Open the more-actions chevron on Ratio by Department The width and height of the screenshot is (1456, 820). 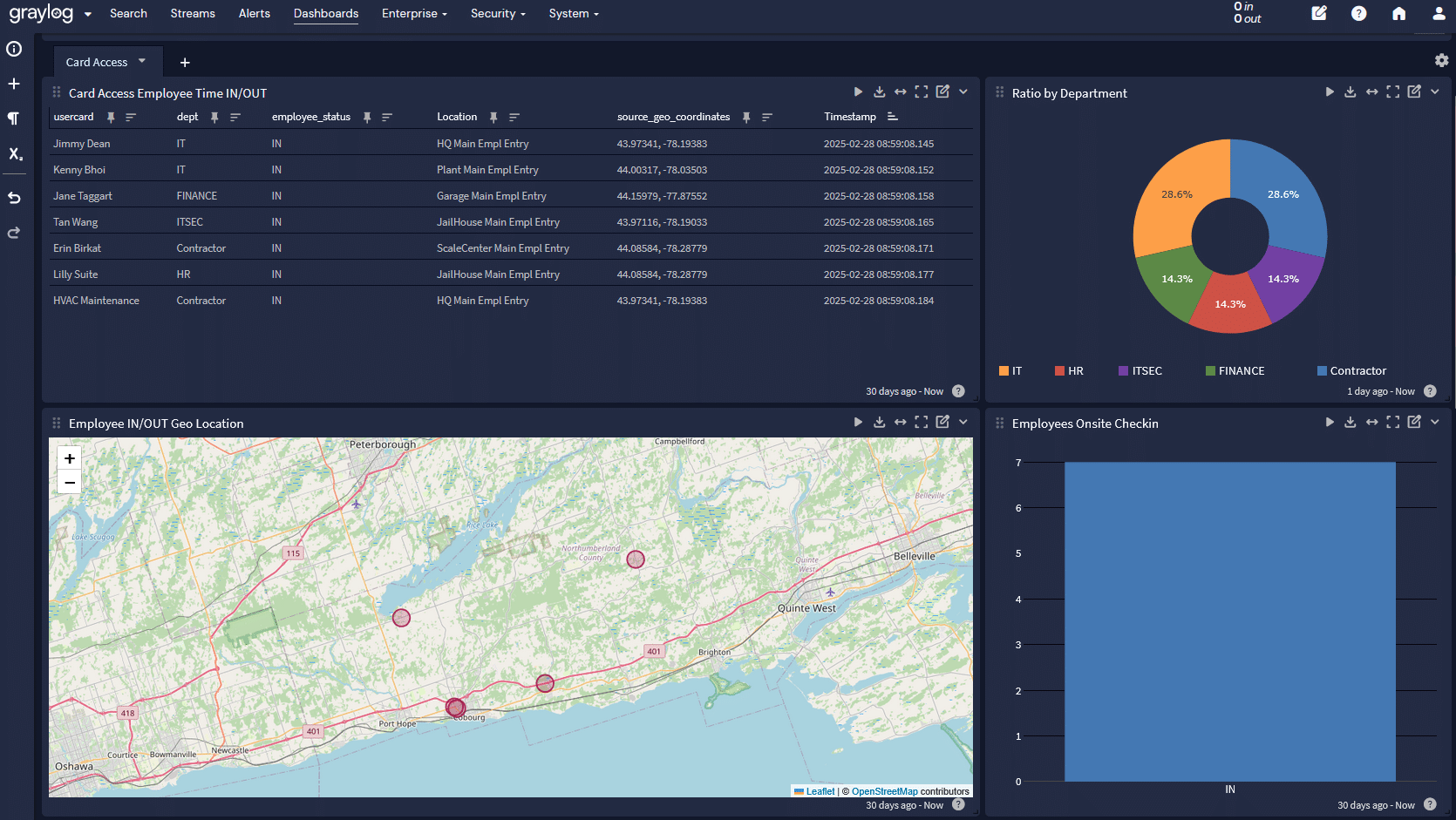pos(1434,91)
